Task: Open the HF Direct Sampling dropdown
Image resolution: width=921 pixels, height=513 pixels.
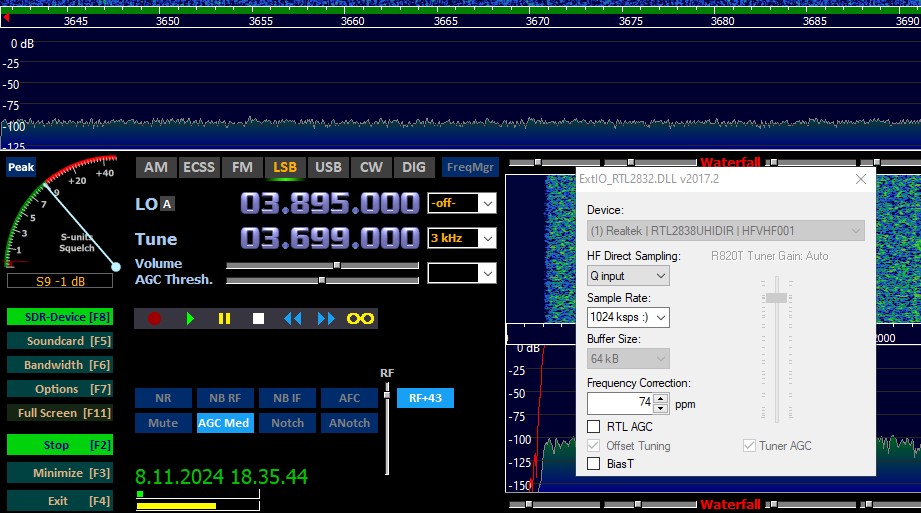Action: click(x=628, y=276)
